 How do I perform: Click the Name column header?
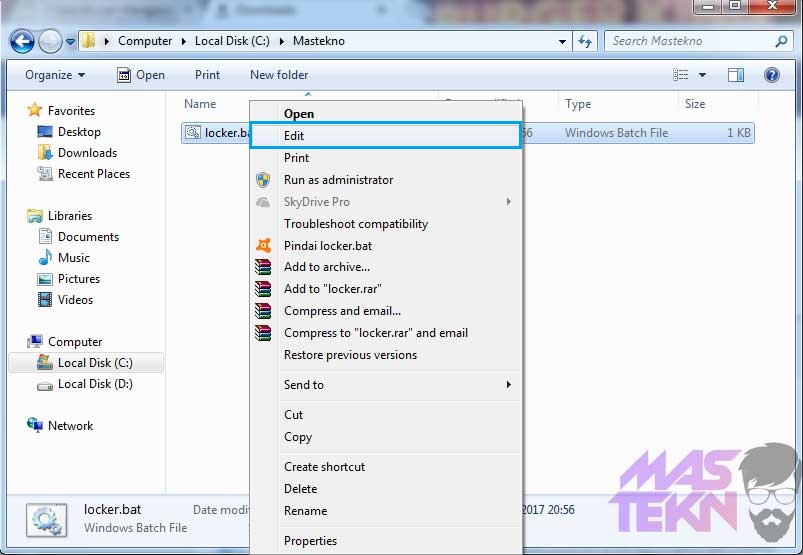tap(200, 104)
